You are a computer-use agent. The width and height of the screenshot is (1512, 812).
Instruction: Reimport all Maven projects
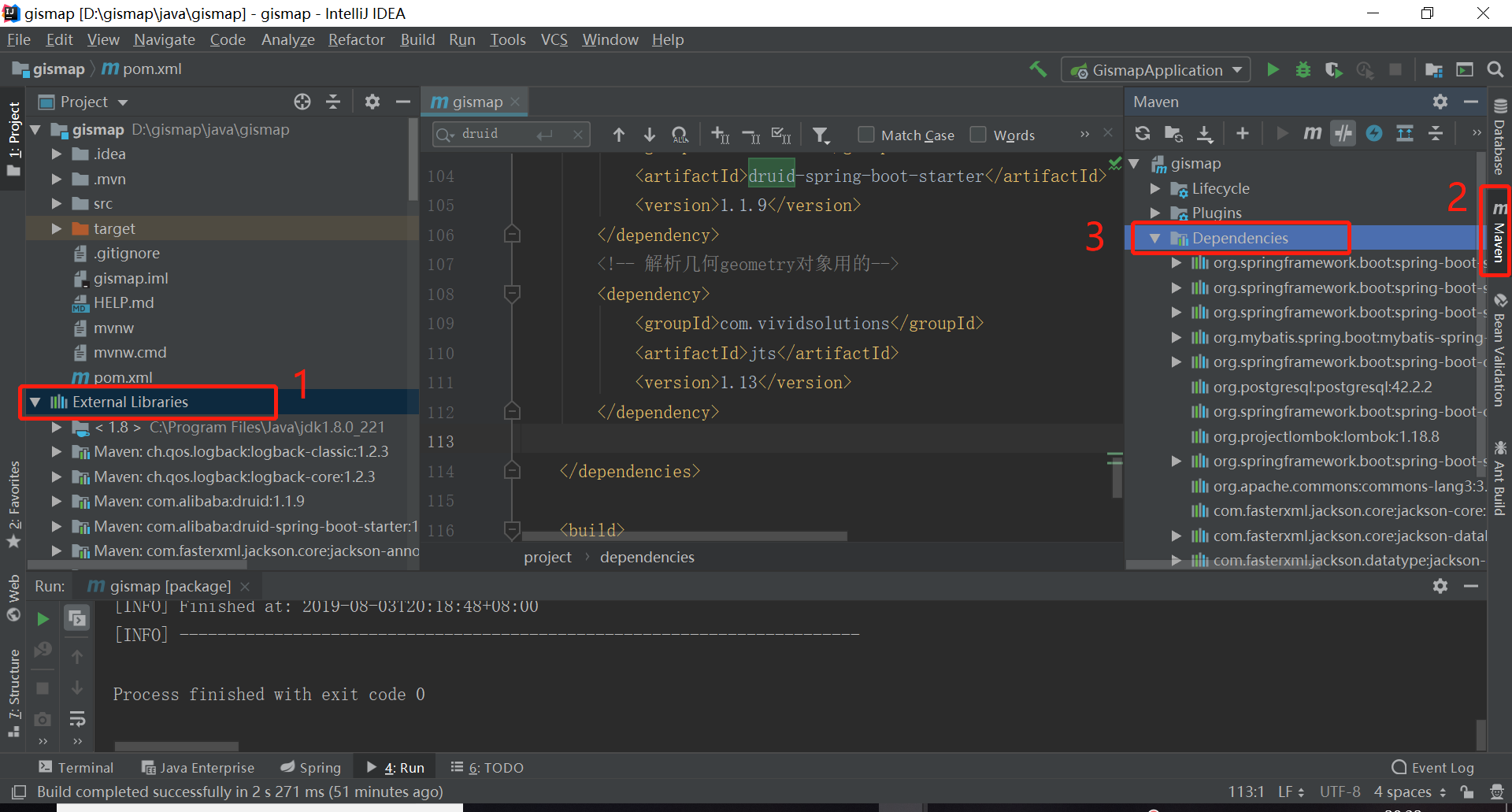(x=1143, y=134)
